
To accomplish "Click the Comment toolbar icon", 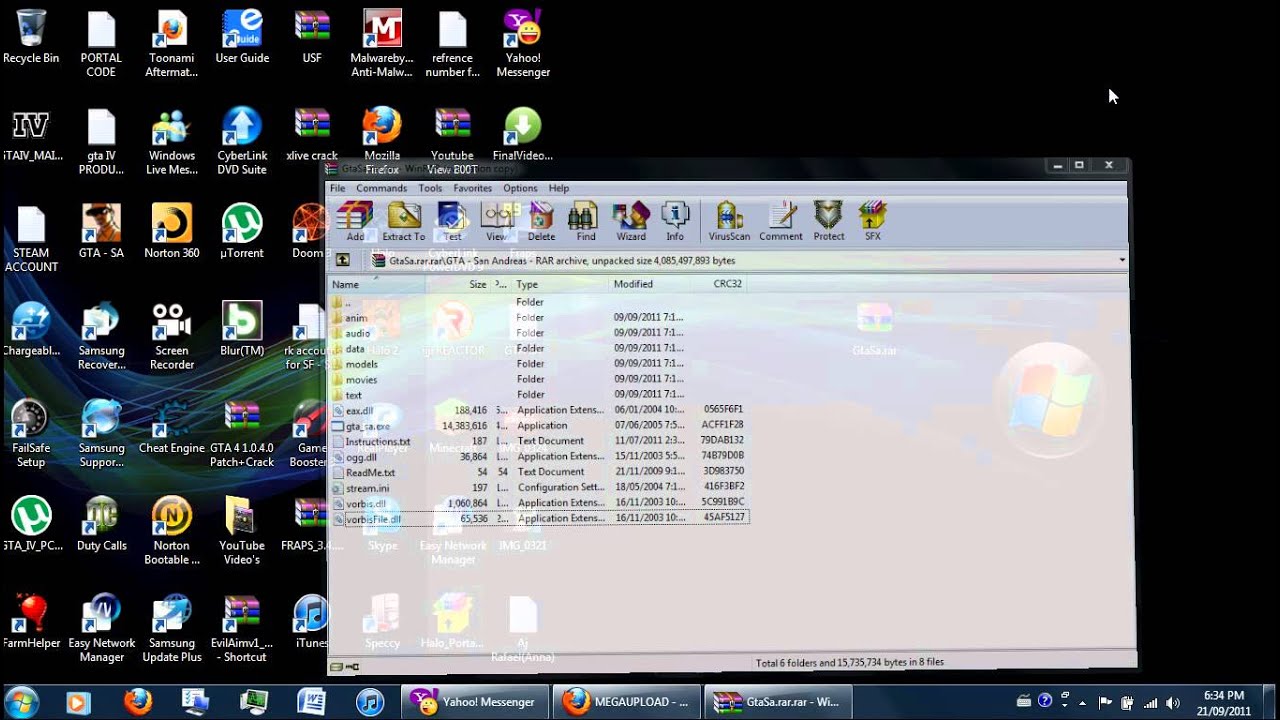I will click(x=781, y=221).
